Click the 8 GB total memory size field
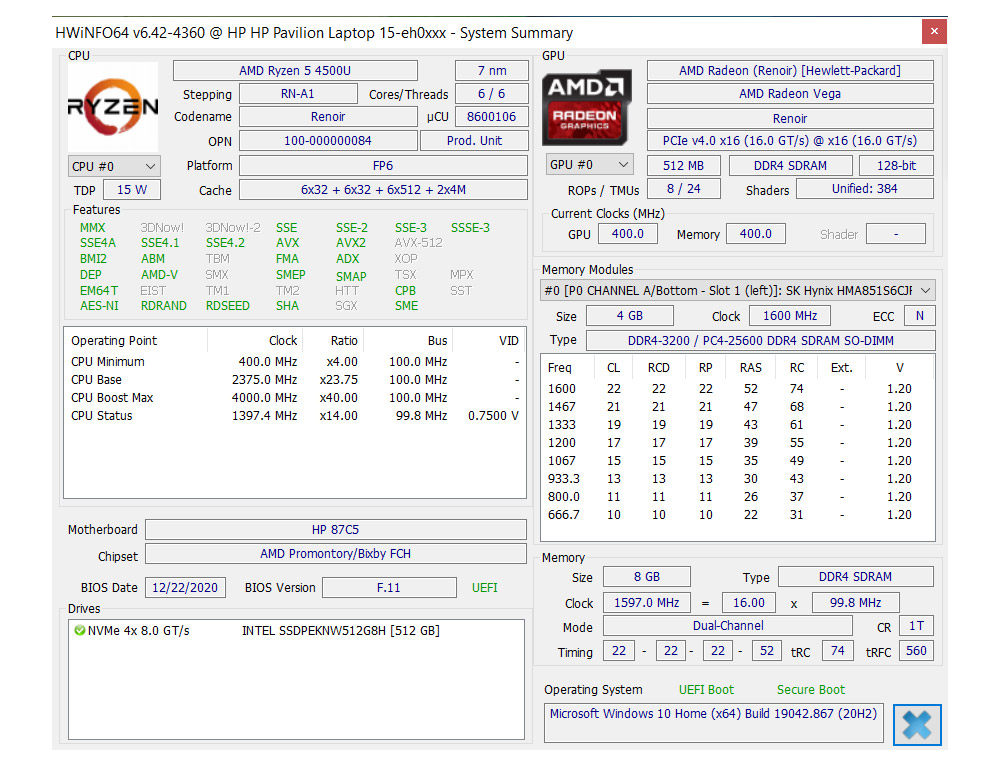Image resolution: width=1000 pixels, height=772 pixels. click(647, 577)
